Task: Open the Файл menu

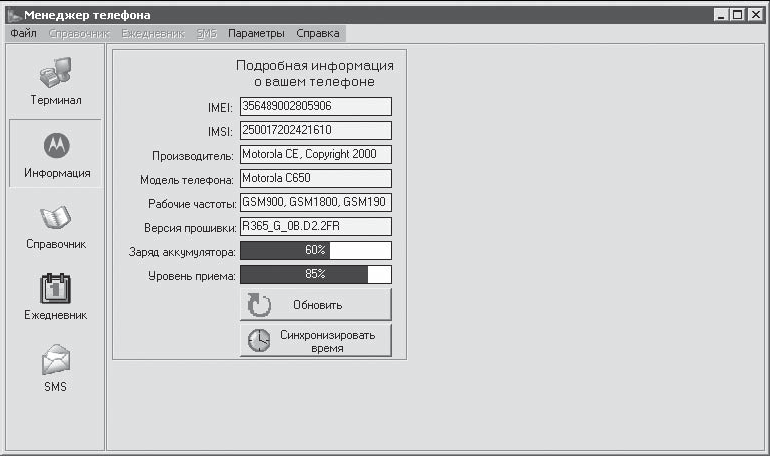Action: pos(23,33)
